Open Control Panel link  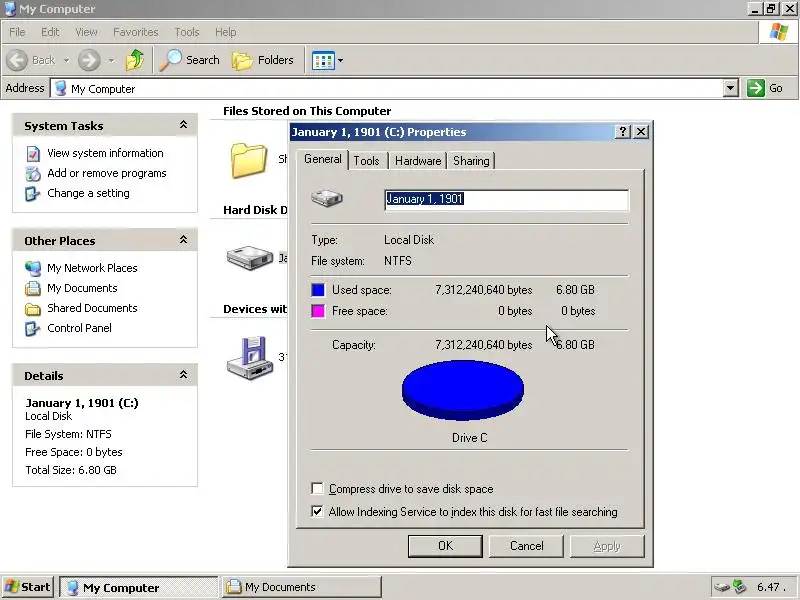point(79,328)
